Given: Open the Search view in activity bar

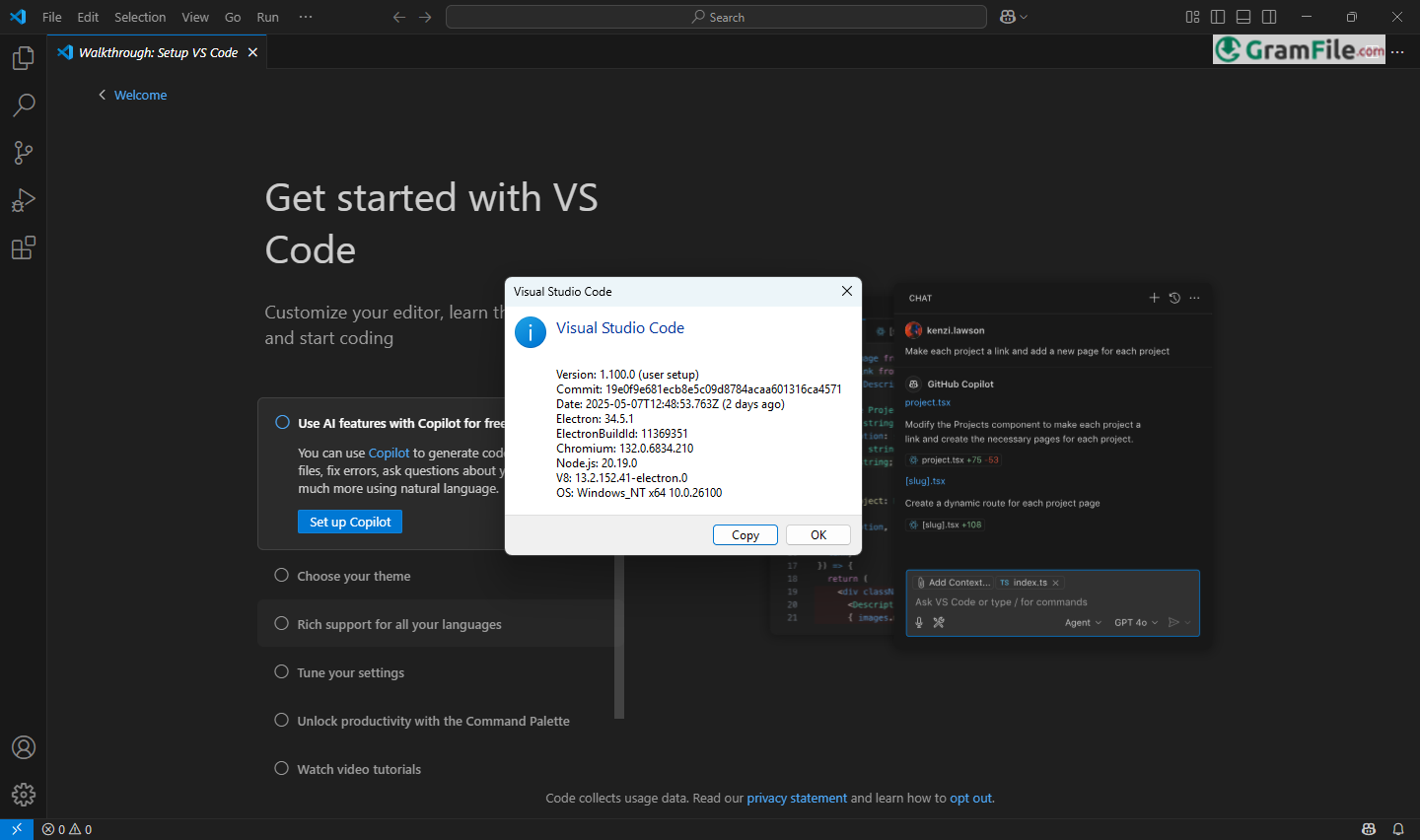Looking at the screenshot, I should click(24, 105).
